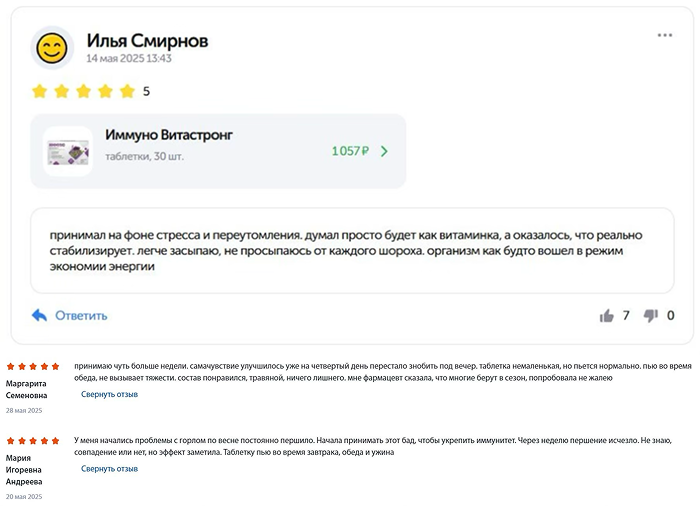Click the Иммуно Витастронг product thumbnail

(68, 152)
